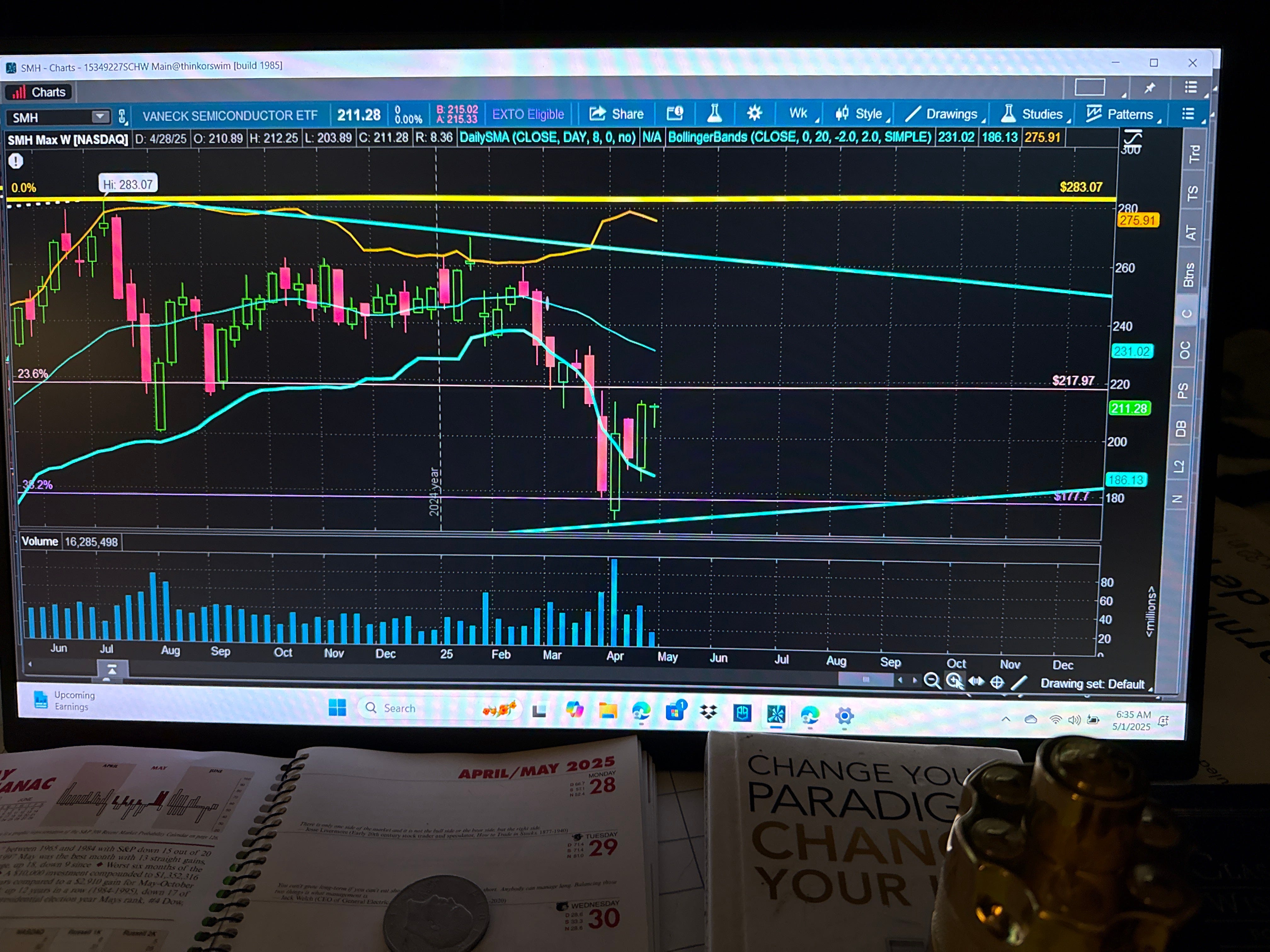The width and height of the screenshot is (1270, 952).
Task: Show hidden tray icons chevron
Action: [x=1005, y=719]
